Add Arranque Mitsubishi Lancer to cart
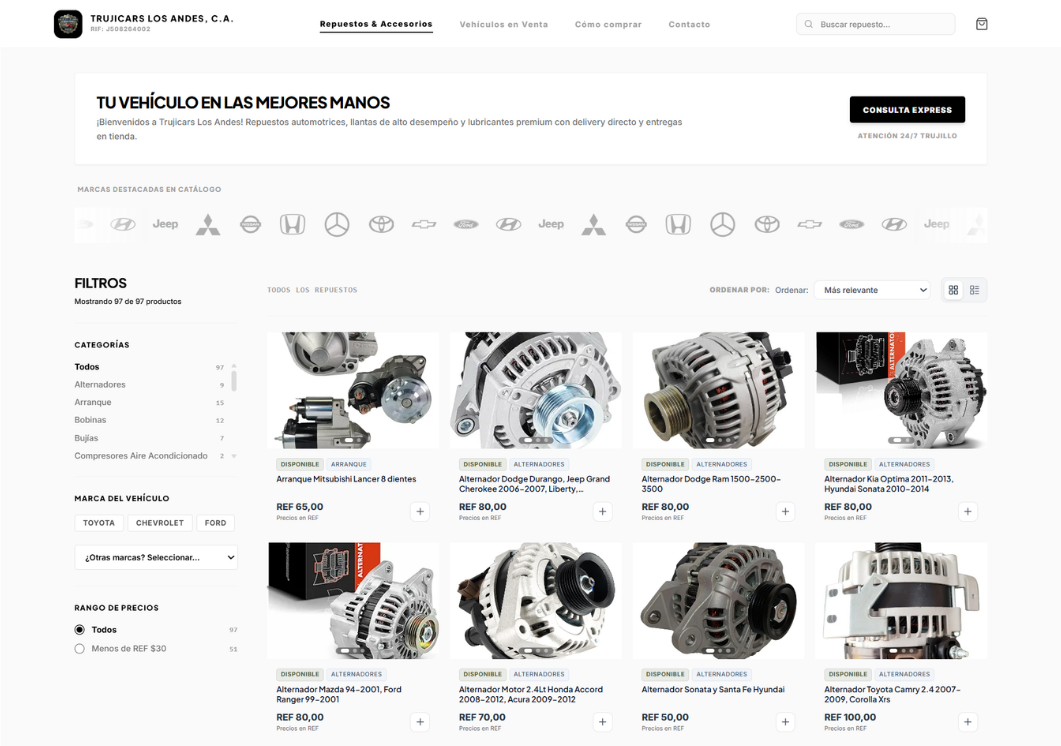This screenshot has width=1061, height=746. [420, 512]
